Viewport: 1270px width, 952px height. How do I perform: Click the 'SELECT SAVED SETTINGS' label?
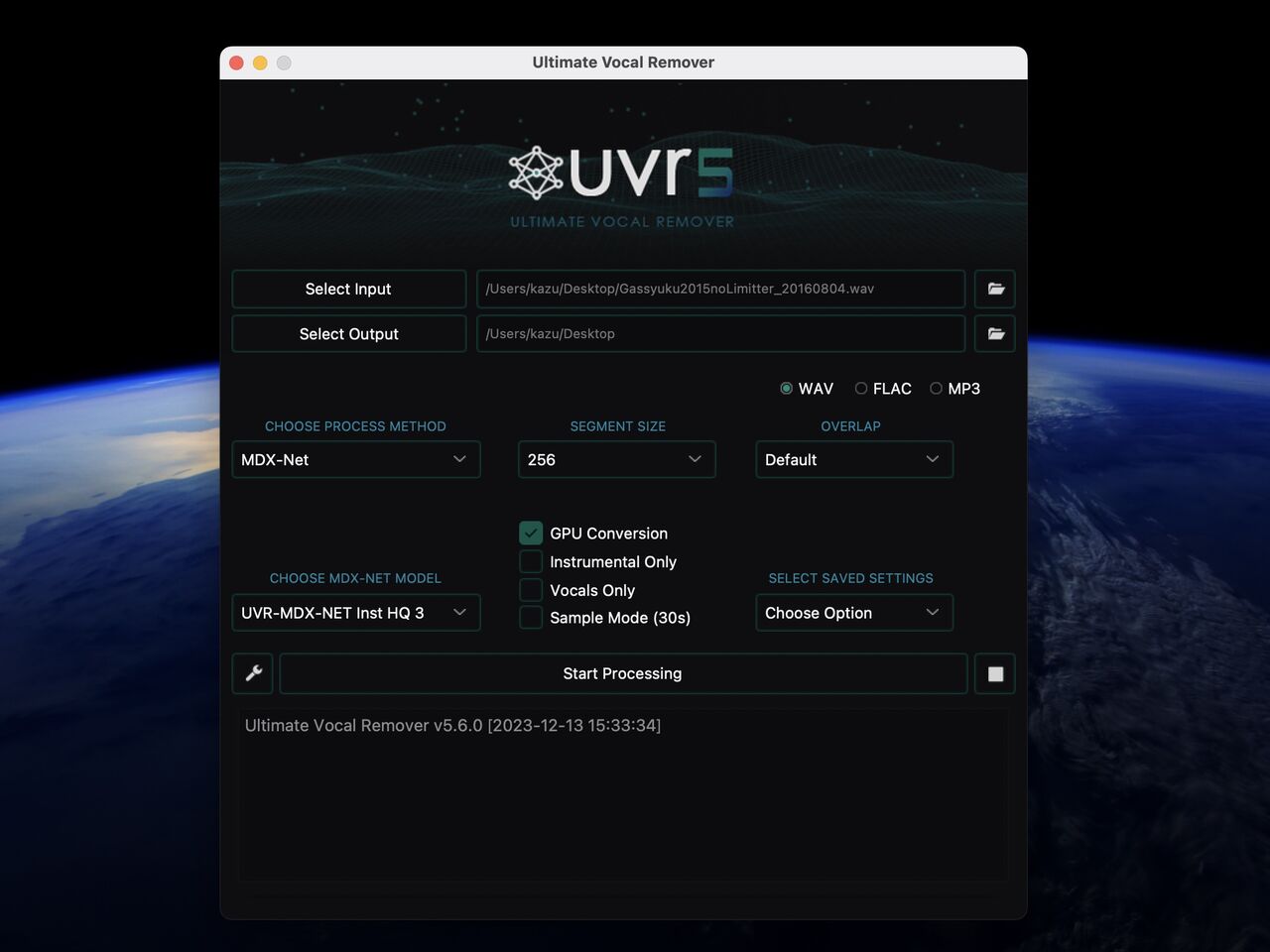click(850, 578)
